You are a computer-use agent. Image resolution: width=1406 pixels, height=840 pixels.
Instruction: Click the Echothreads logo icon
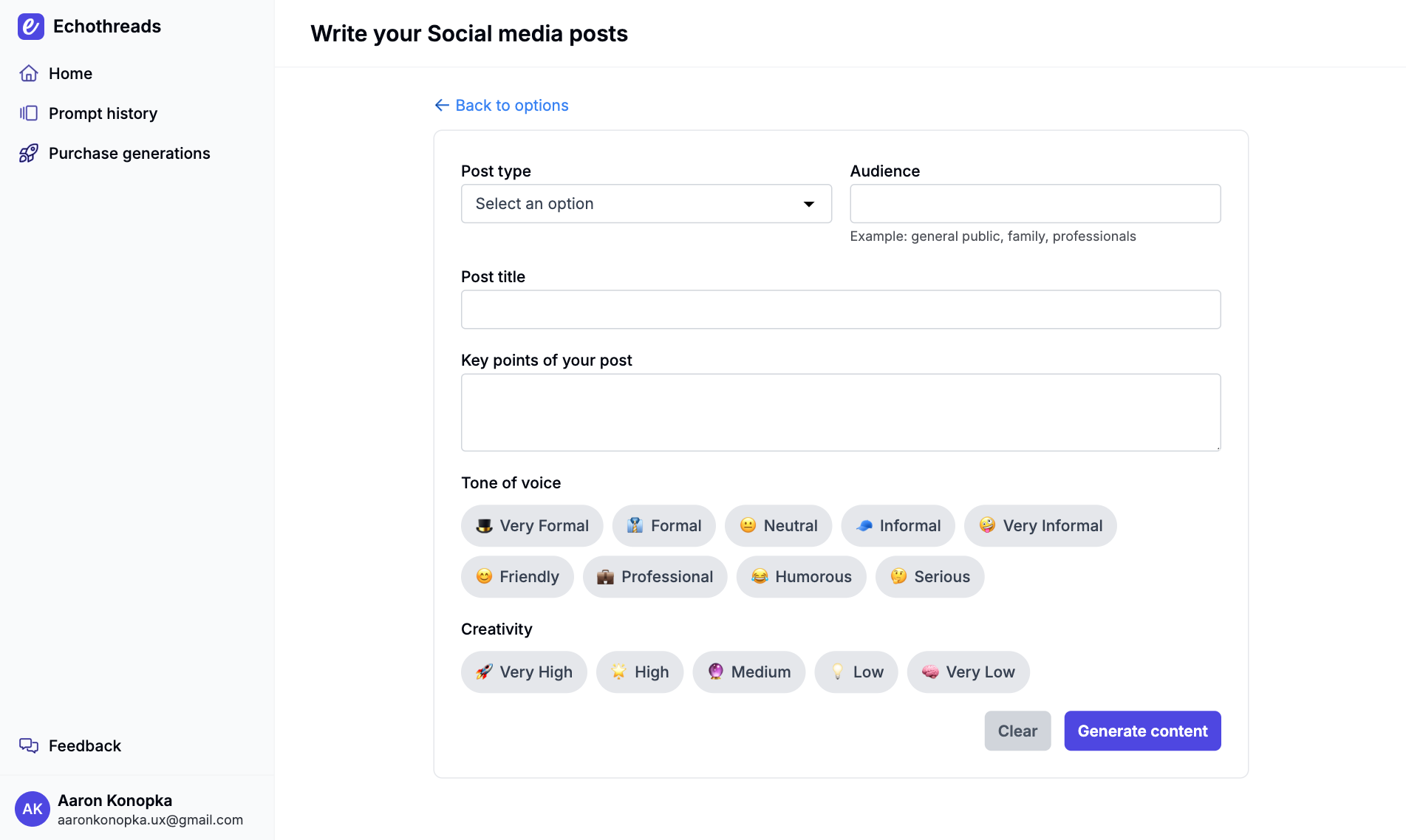[x=30, y=27]
